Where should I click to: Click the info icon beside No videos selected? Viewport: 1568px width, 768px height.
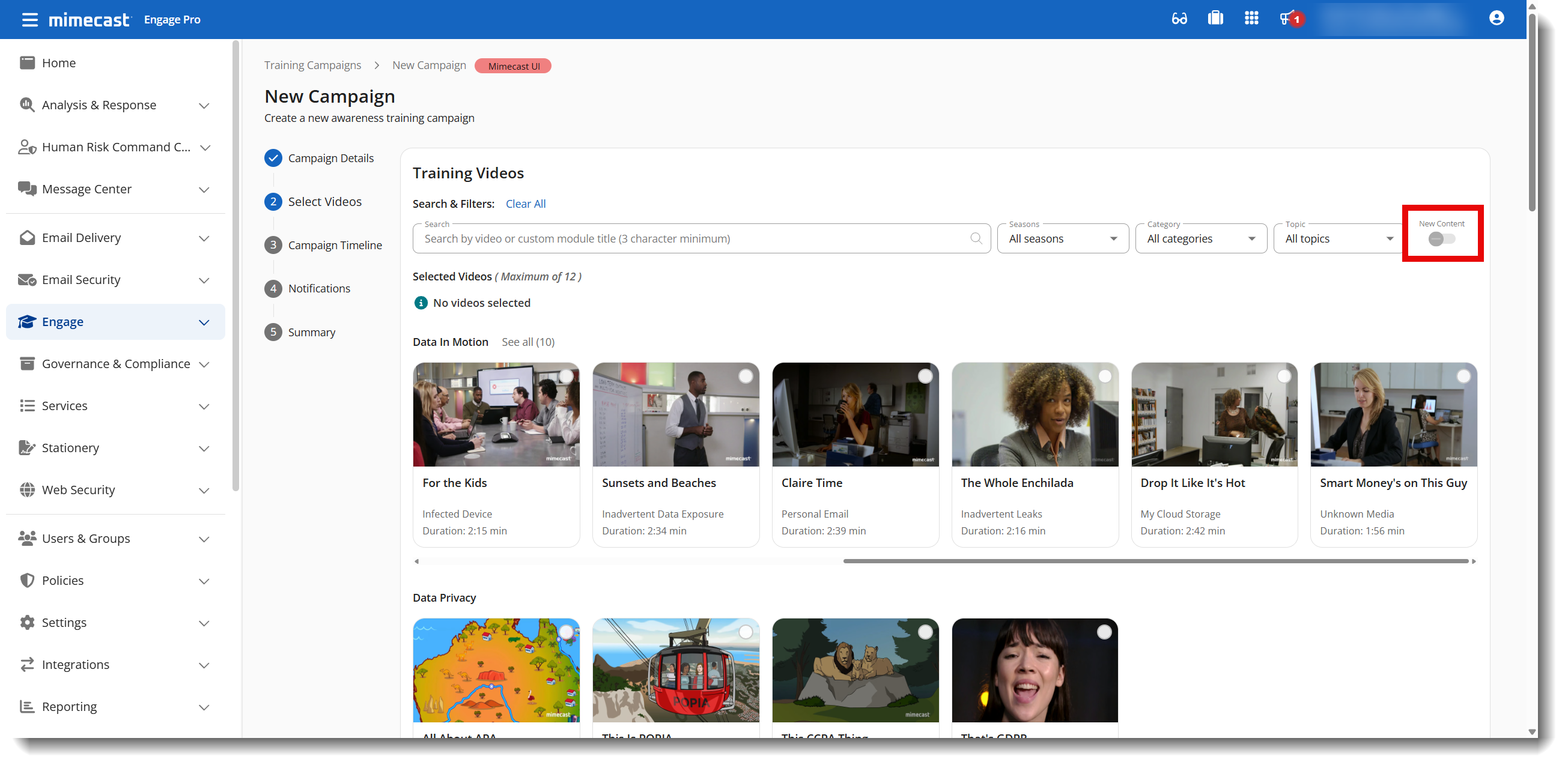click(x=421, y=303)
